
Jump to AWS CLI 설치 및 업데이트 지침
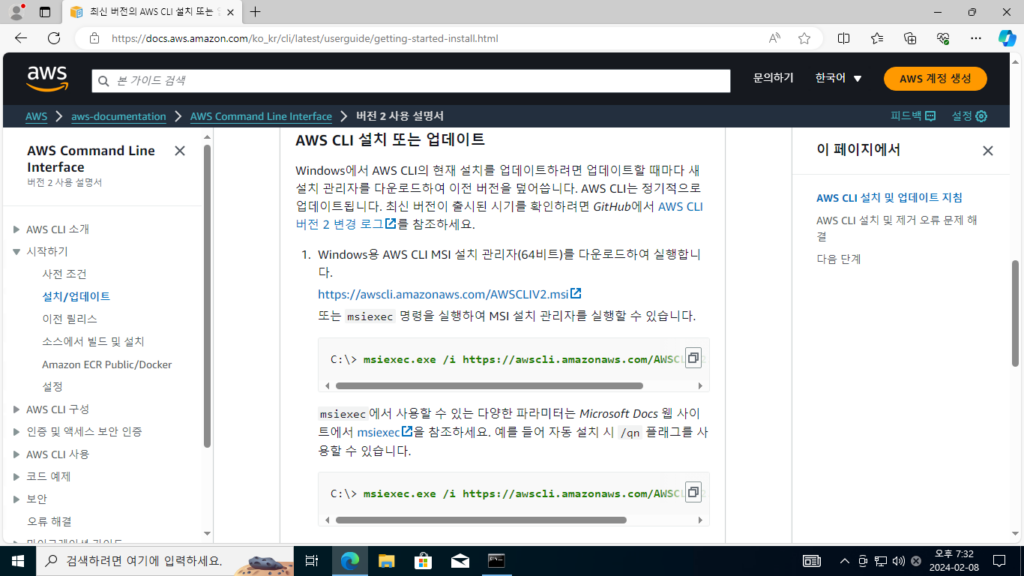889,197
